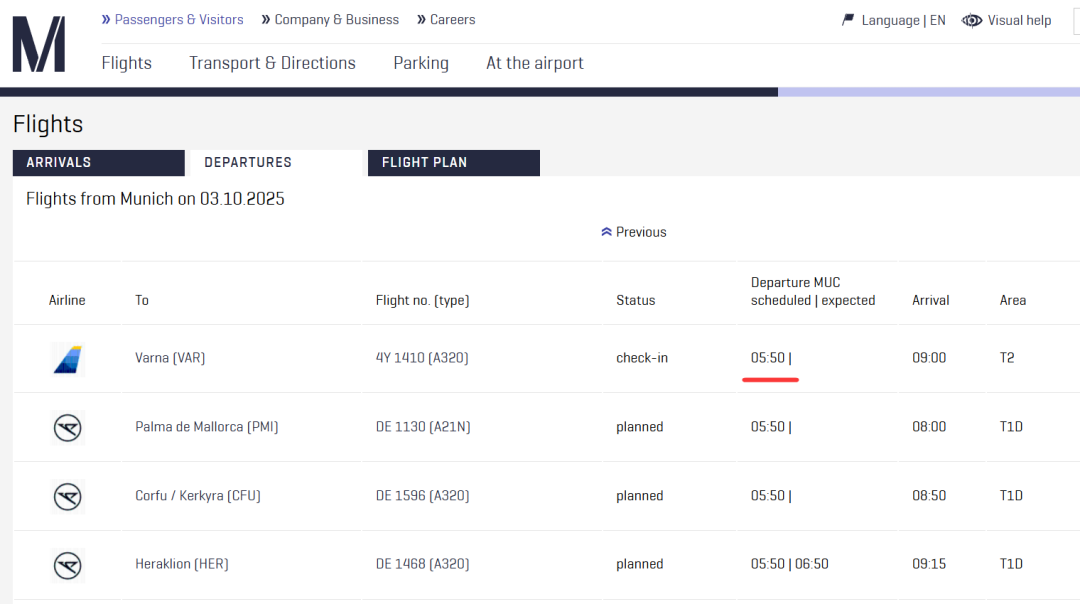Open the Careers link

pos(452,20)
